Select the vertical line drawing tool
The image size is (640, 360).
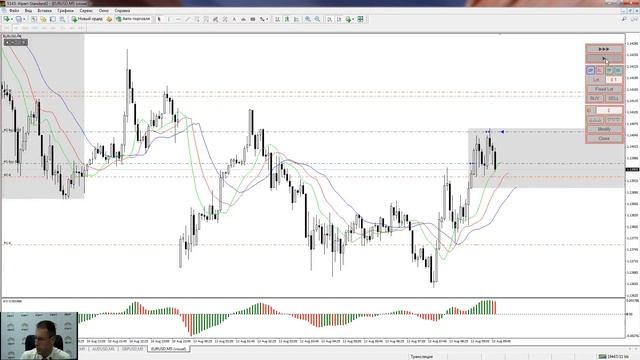tap(169, 19)
